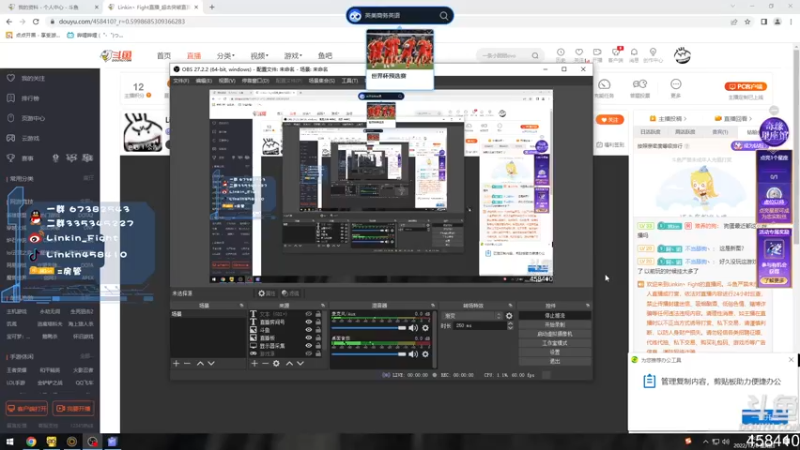Screen dimensions: 800x450
Task: Click 工作室模式 button in OBS controls
Action: [x=555, y=343]
